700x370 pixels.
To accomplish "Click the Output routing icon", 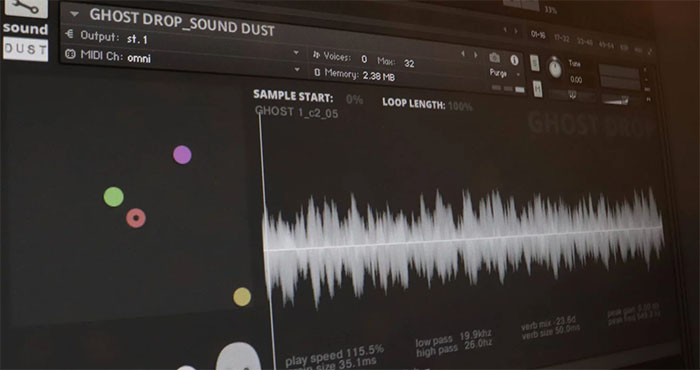I will [x=69, y=34].
